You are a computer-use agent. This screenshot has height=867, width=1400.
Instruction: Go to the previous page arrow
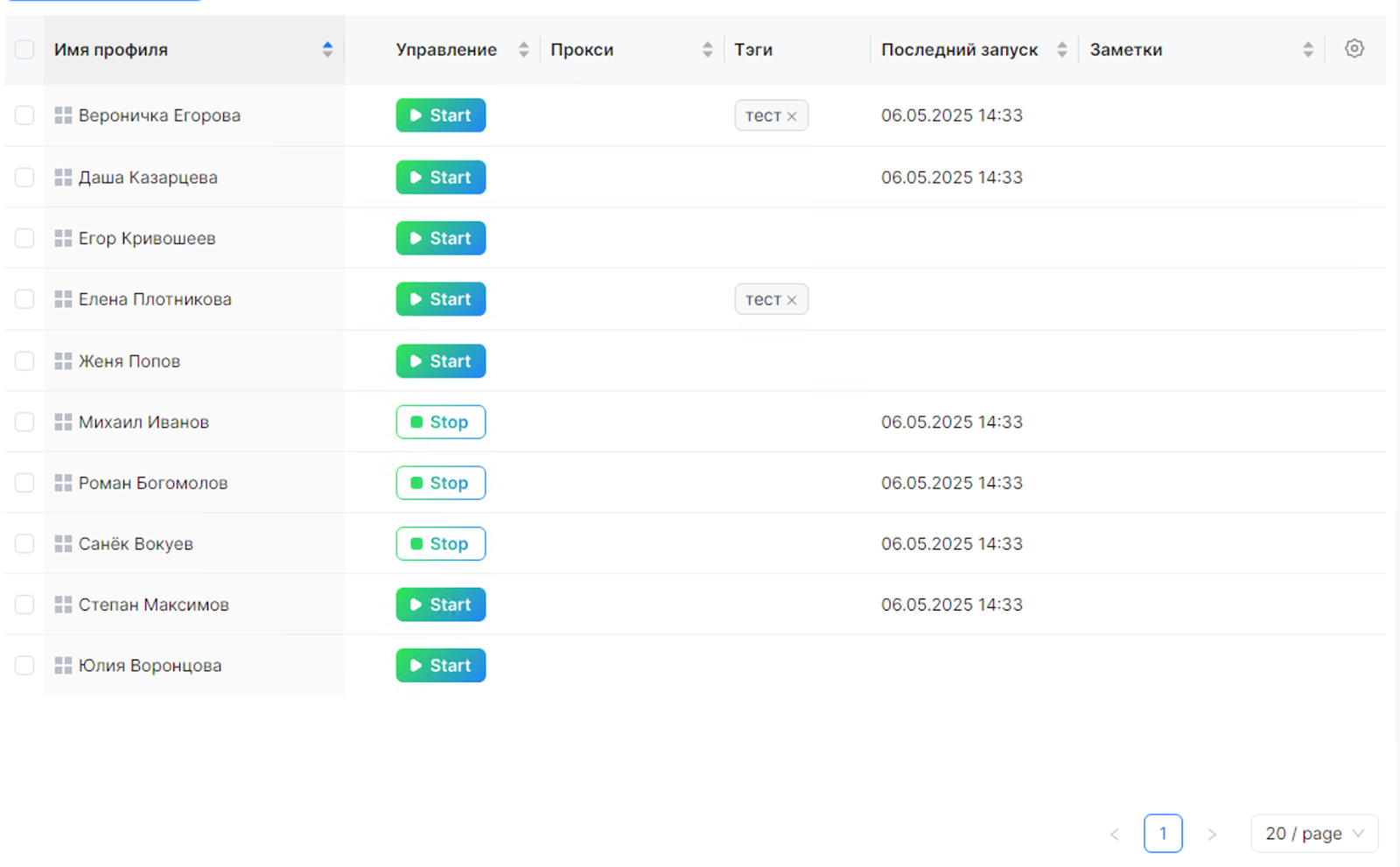coord(1115,834)
